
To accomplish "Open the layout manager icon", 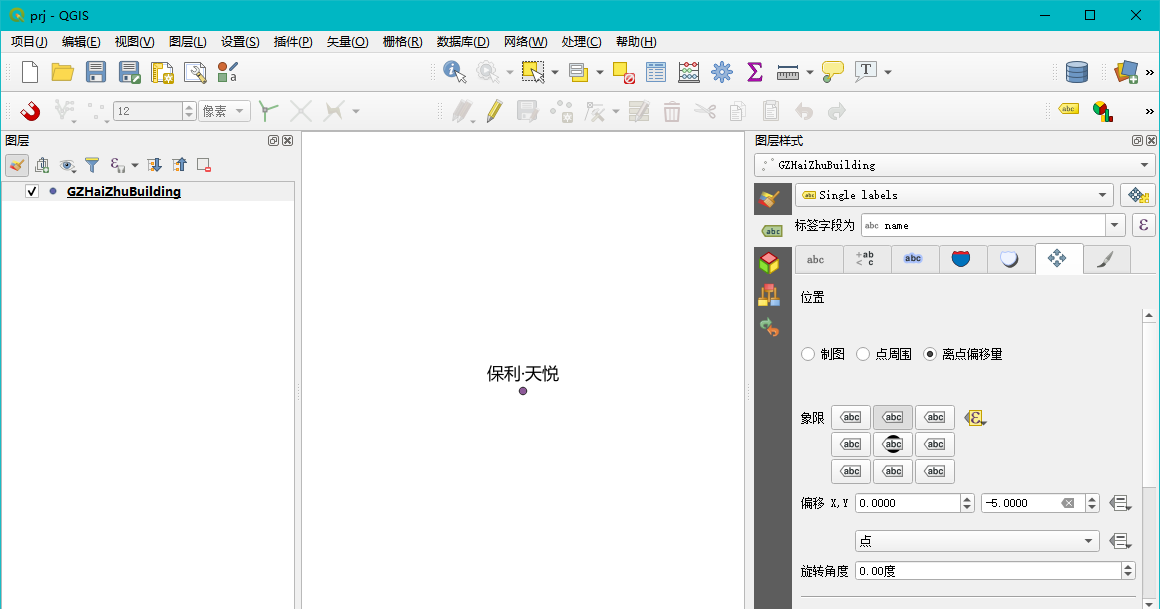I will (195, 72).
